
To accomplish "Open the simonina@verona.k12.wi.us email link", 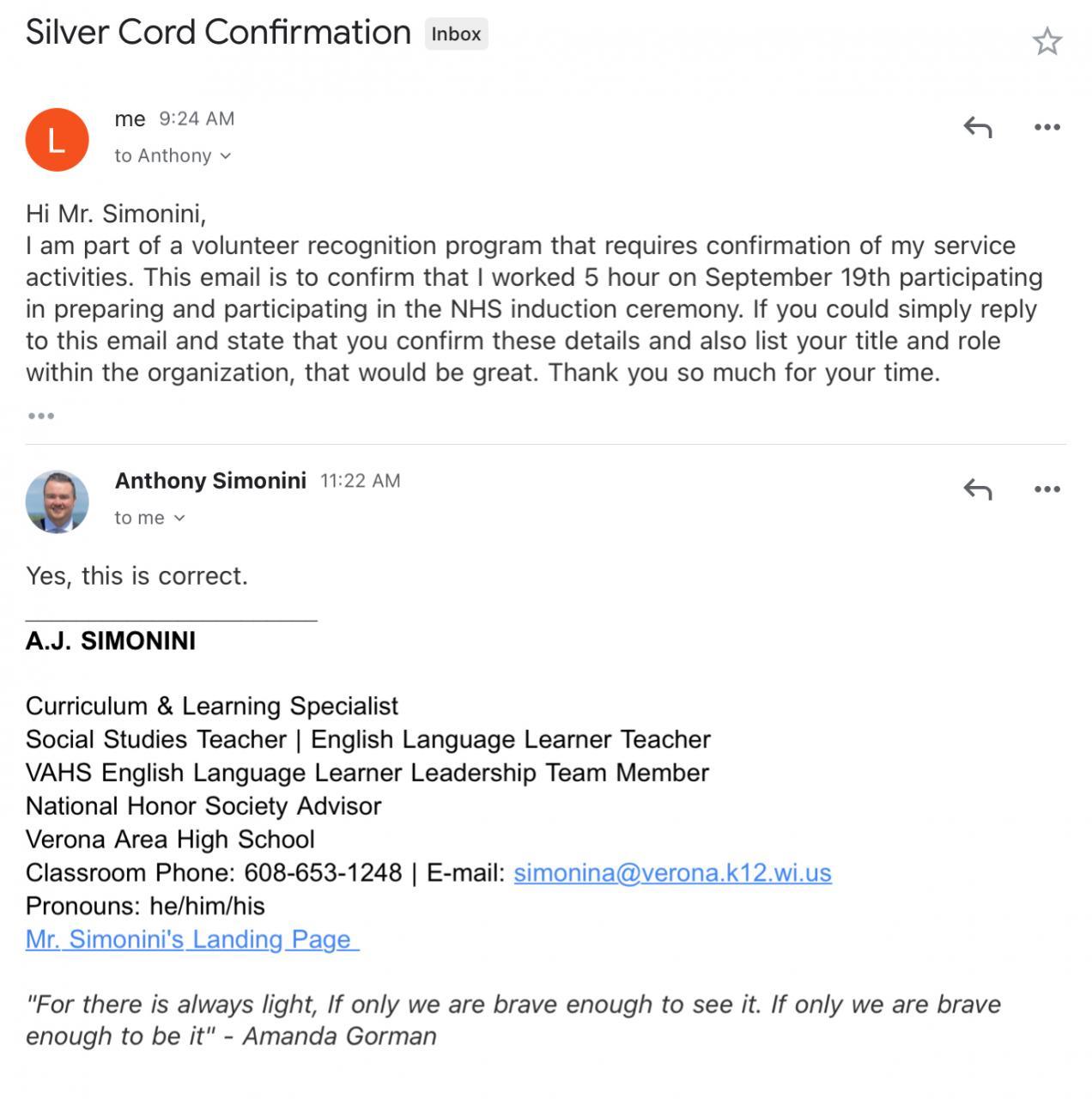I will [x=672, y=872].
